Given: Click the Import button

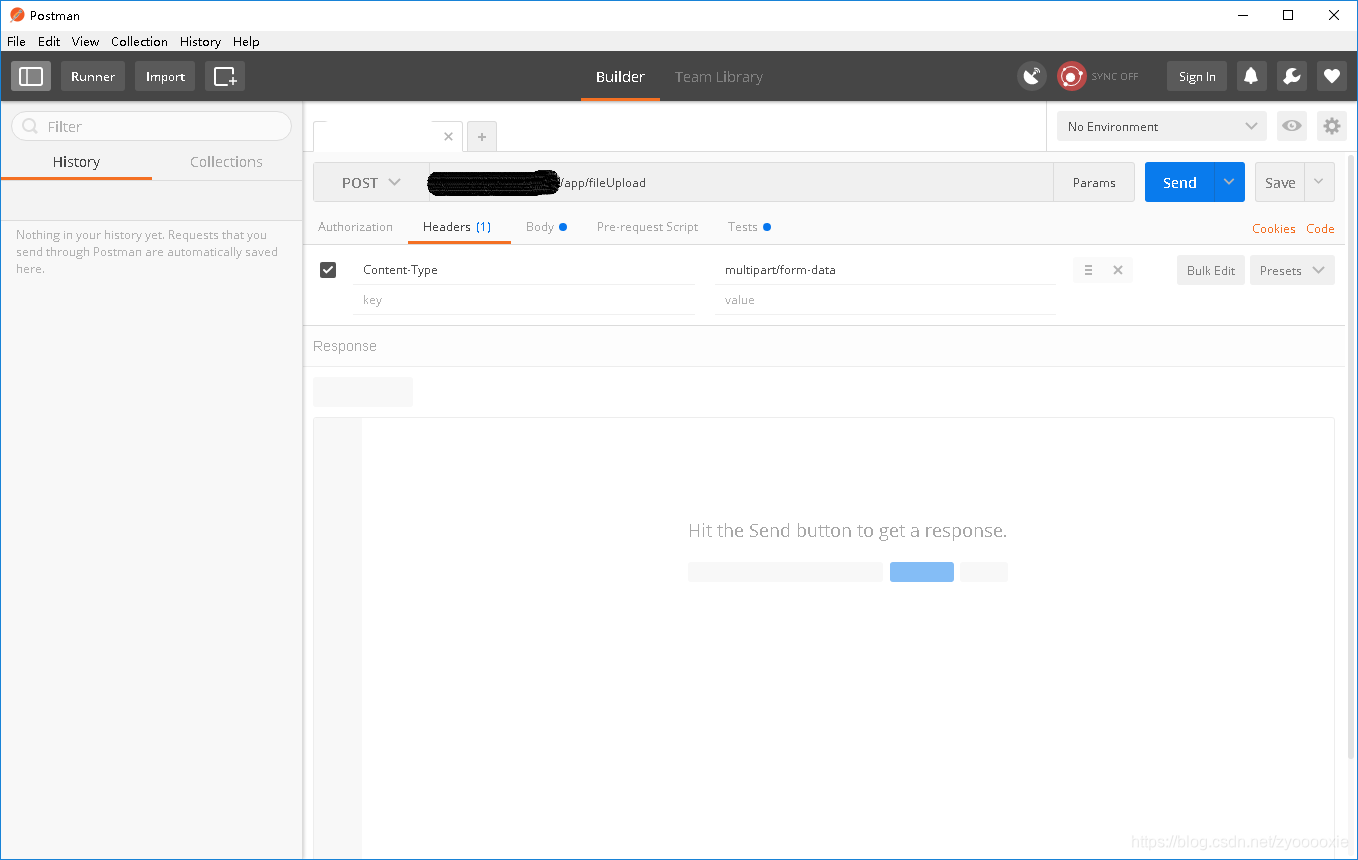Looking at the screenshot, I should coord(165,76).
